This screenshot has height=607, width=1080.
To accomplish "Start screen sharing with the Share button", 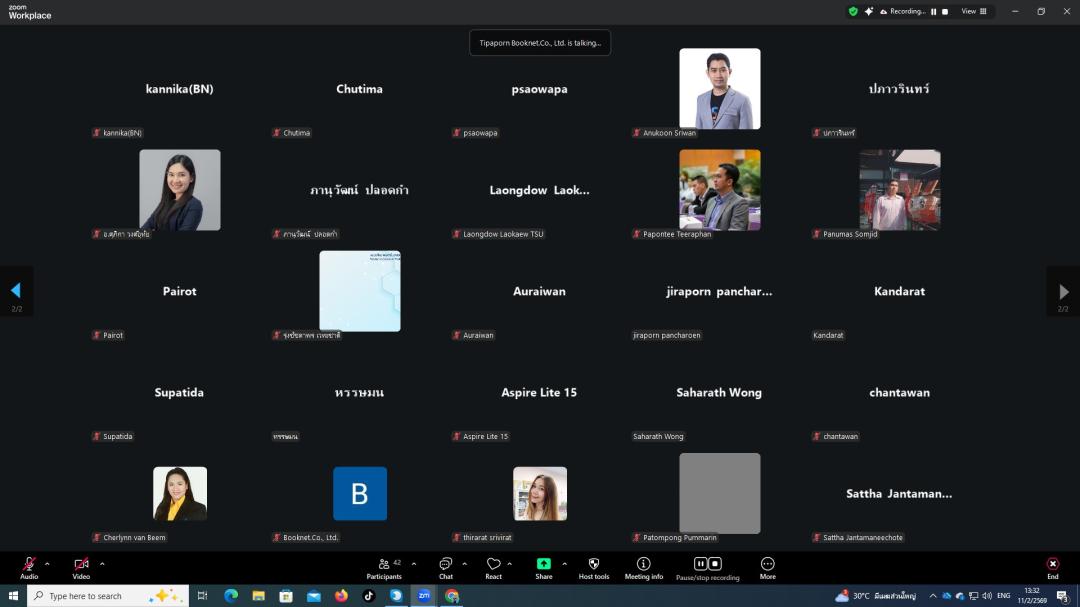I will pos(543,566).
